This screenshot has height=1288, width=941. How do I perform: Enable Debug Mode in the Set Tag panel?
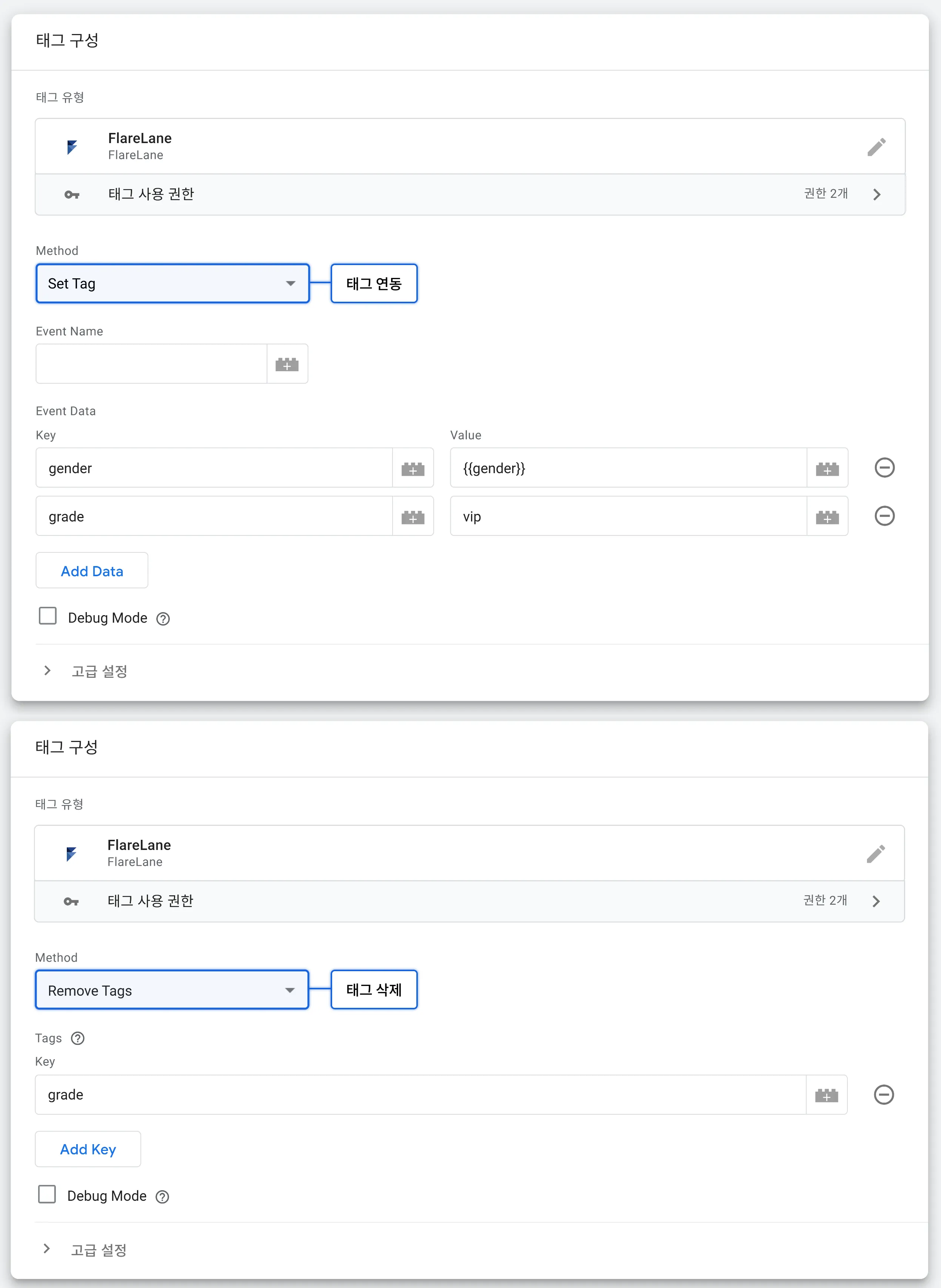pos(48,616)
